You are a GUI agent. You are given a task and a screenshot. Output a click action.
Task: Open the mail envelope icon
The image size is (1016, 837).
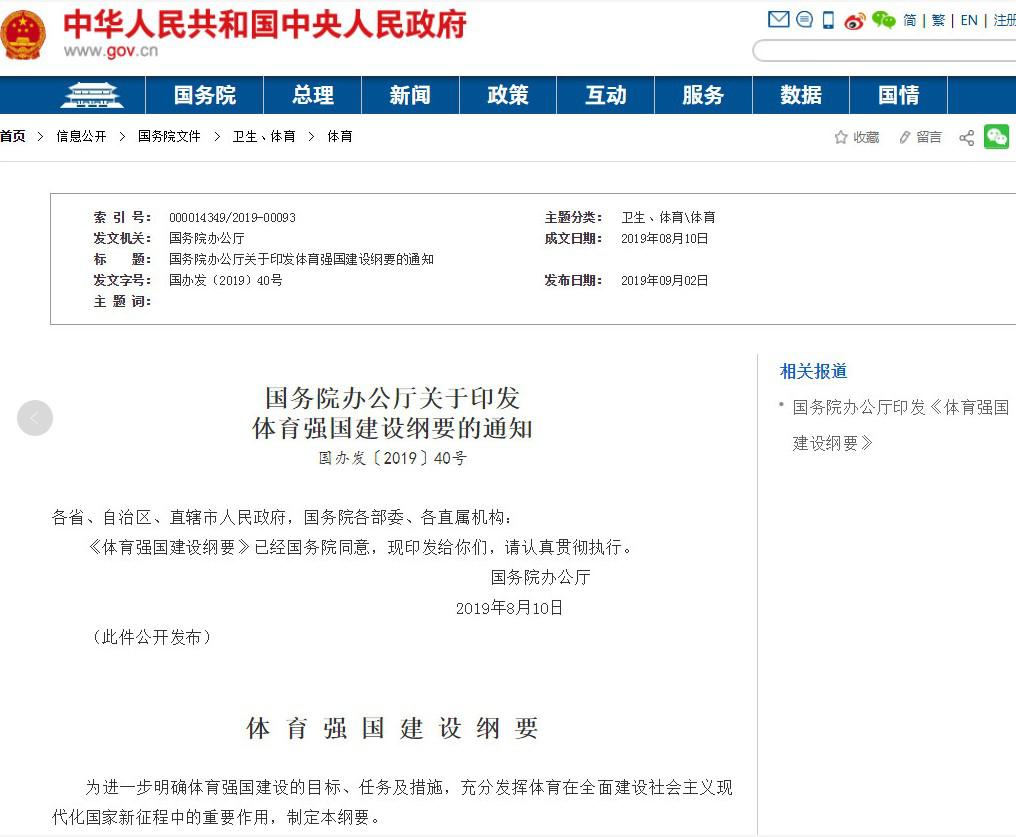pos(778,19)
